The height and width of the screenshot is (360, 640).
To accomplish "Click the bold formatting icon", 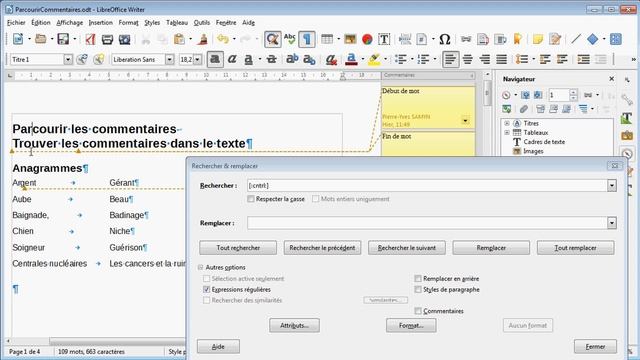I will tap(215, 60).
